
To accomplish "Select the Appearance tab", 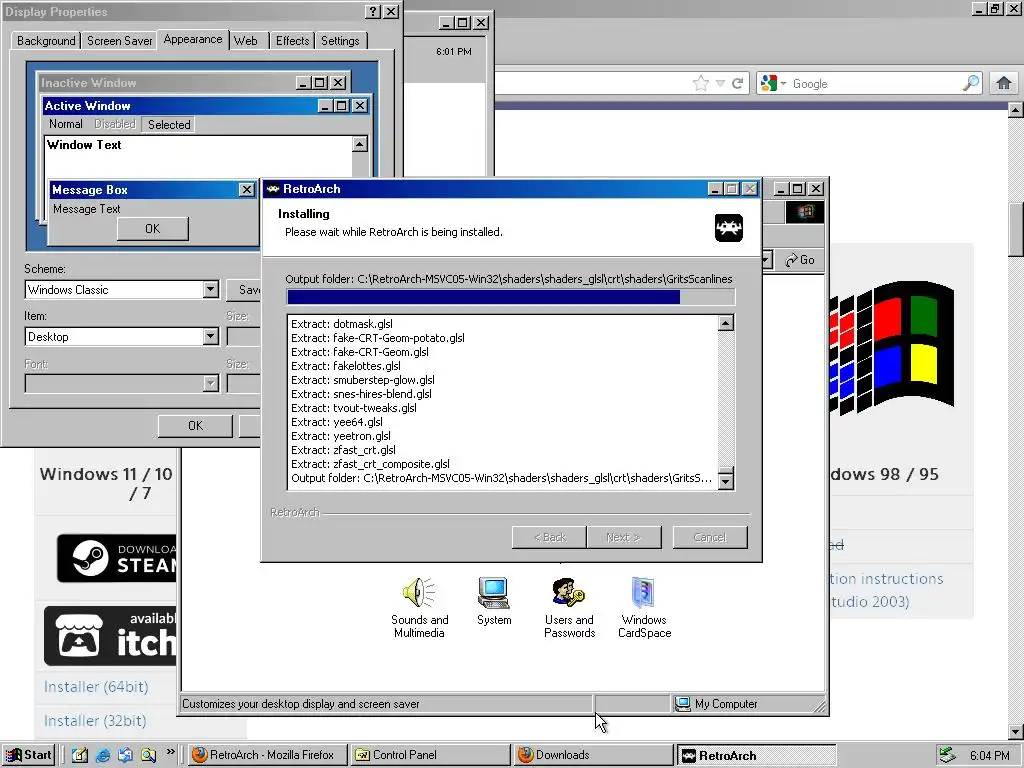I will point(193,39).
